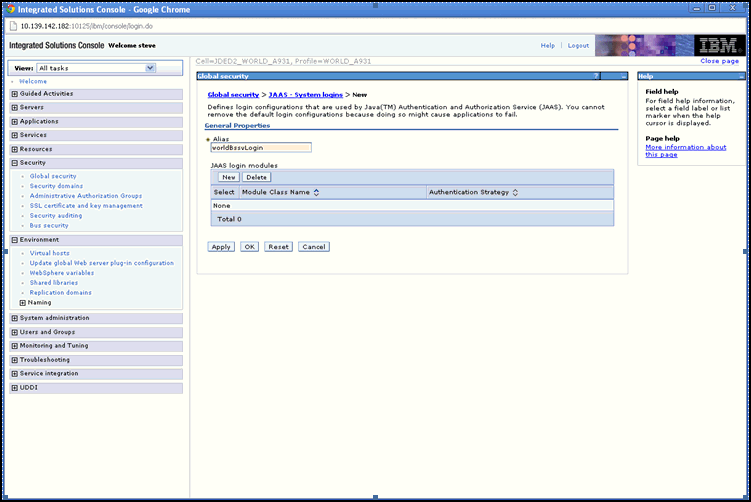Open the View All tasks dropdown
Screen dimensions: 751x502
pos(96,68)
